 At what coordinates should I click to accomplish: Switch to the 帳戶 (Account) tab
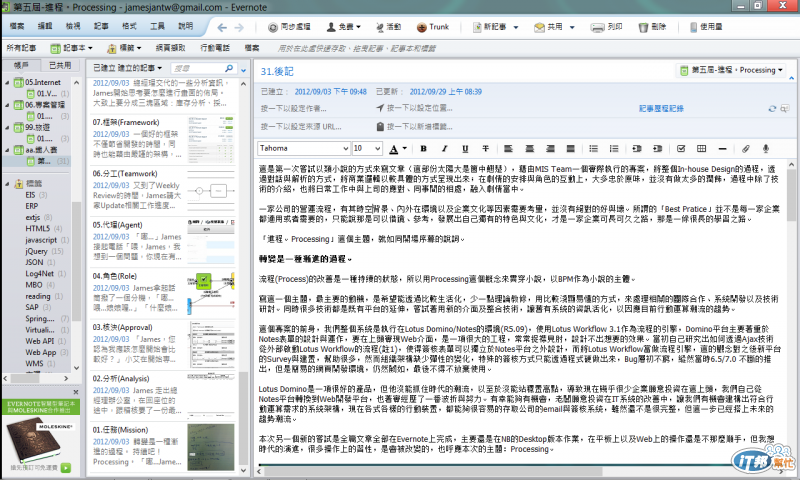point(21,65)
